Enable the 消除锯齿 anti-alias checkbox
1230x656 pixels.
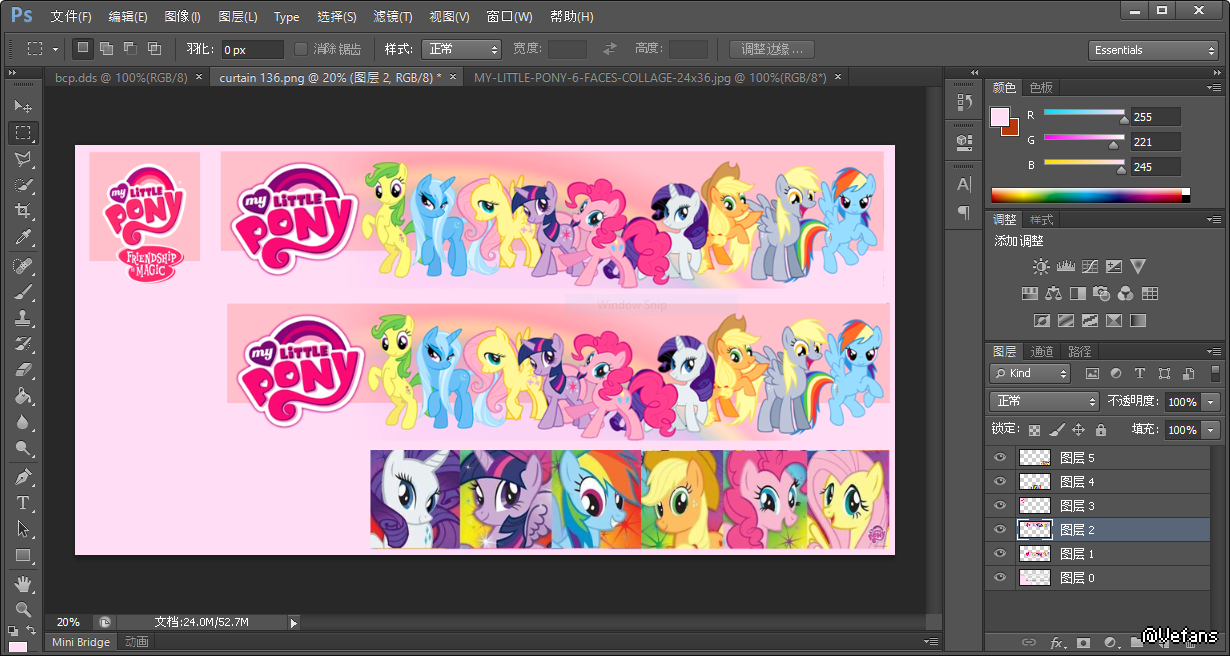[x=301, y=49]
